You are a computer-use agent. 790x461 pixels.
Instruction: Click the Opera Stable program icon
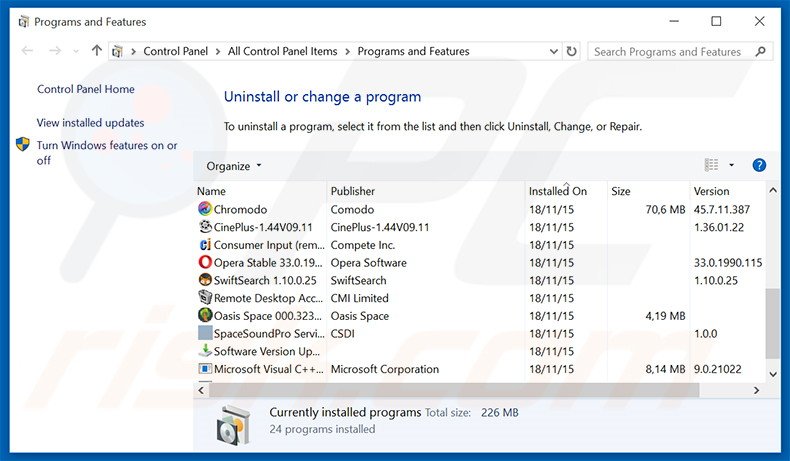pos(205,262)
